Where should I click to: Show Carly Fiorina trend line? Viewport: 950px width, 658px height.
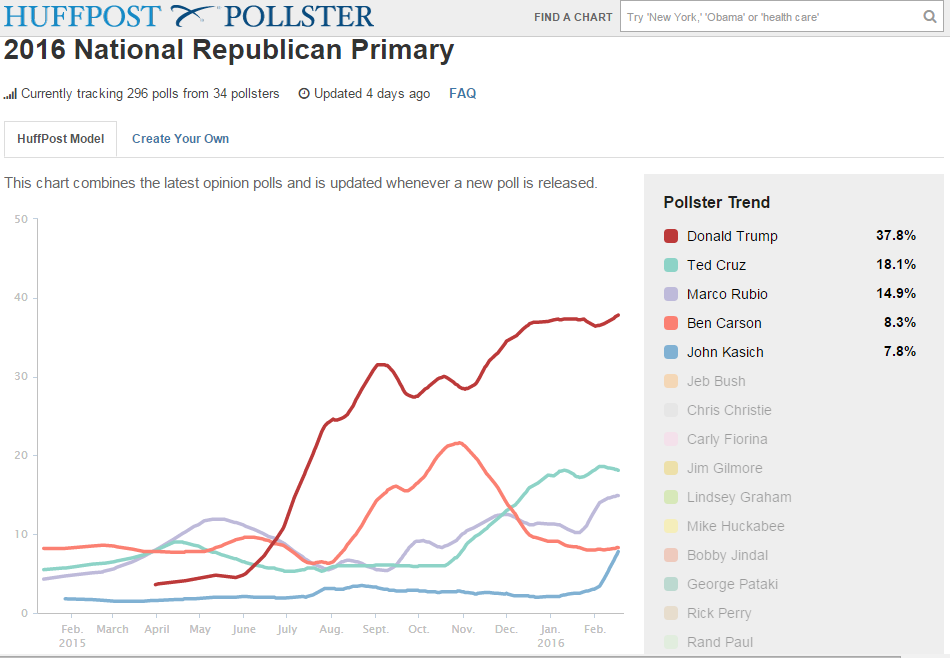point(728,439)
